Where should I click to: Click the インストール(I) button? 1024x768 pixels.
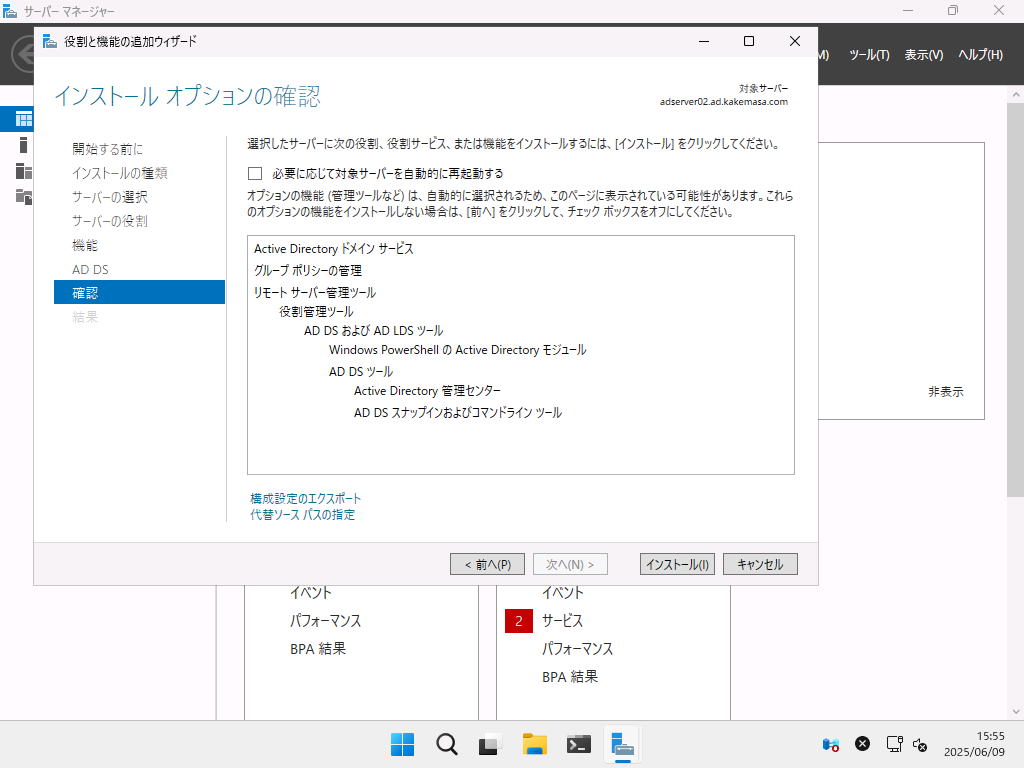click(677, 564)
